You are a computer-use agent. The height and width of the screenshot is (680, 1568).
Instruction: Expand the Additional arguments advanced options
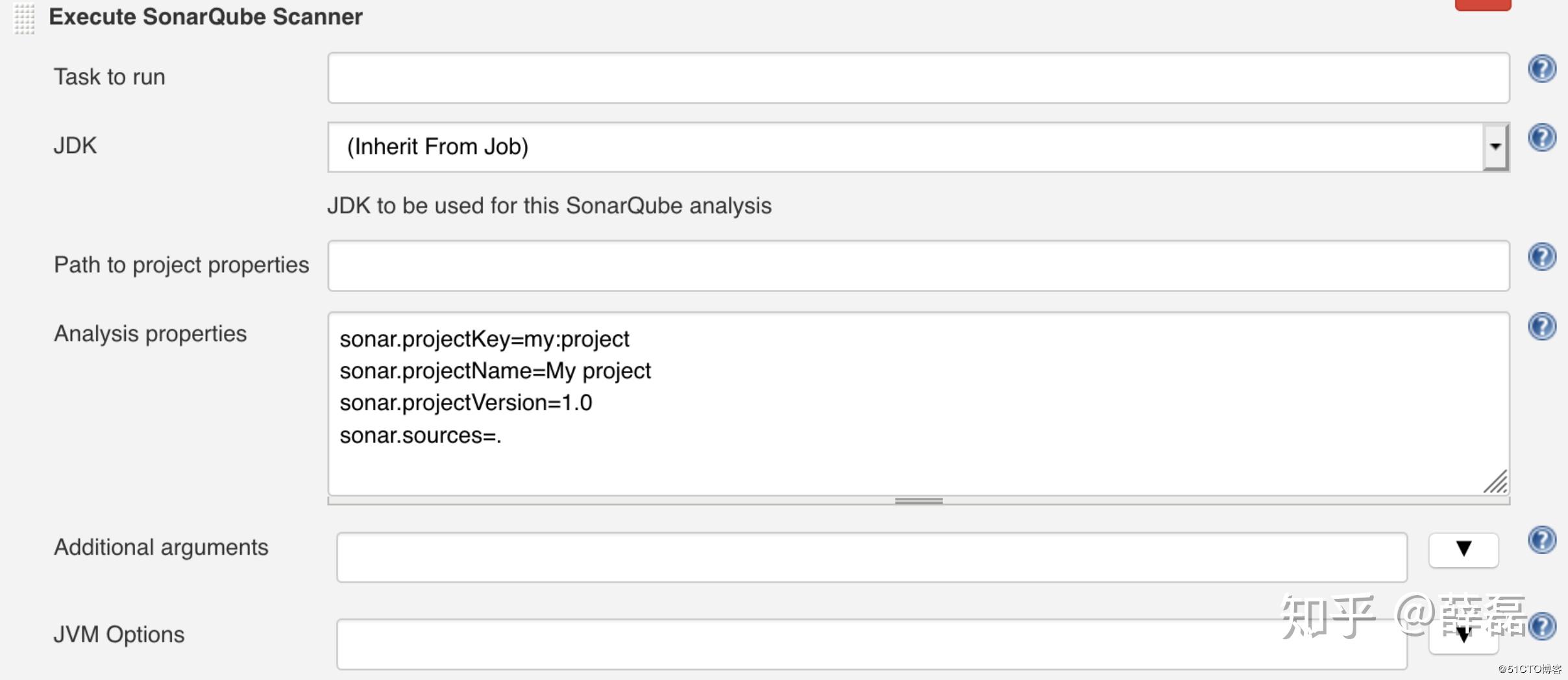point(1464,549)
